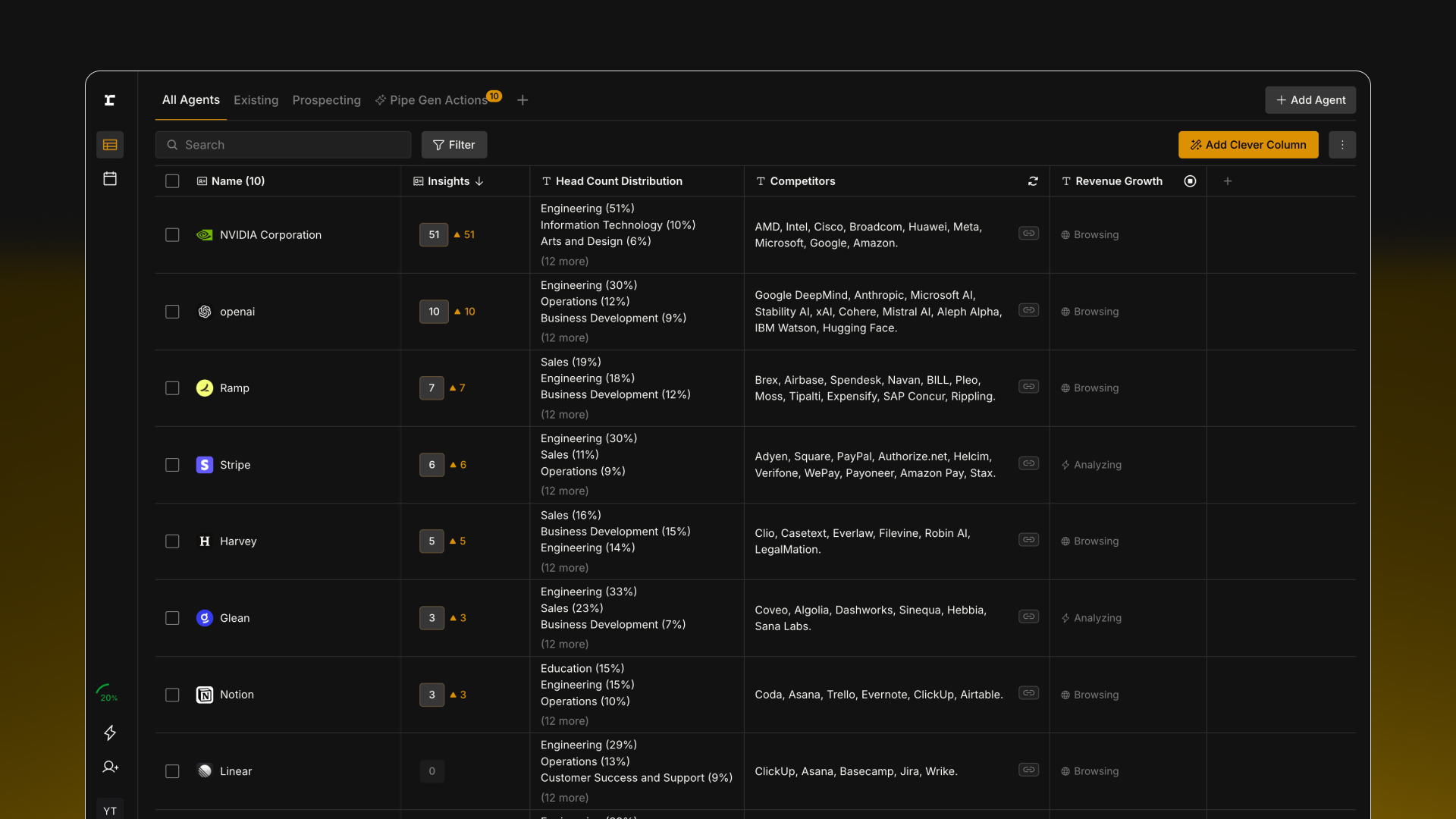
Task: Click the 20% progress indicator
Action: point(108,693)
